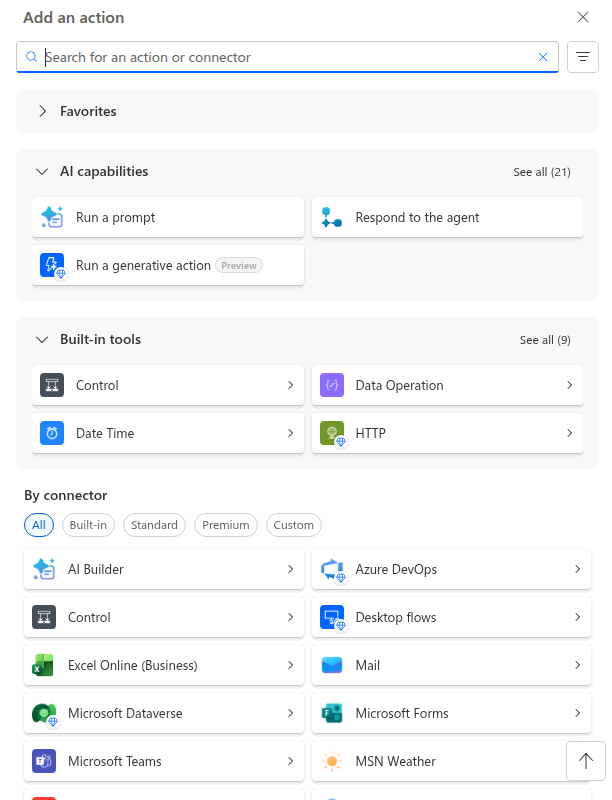Open the Azure DevOps label

396,569
